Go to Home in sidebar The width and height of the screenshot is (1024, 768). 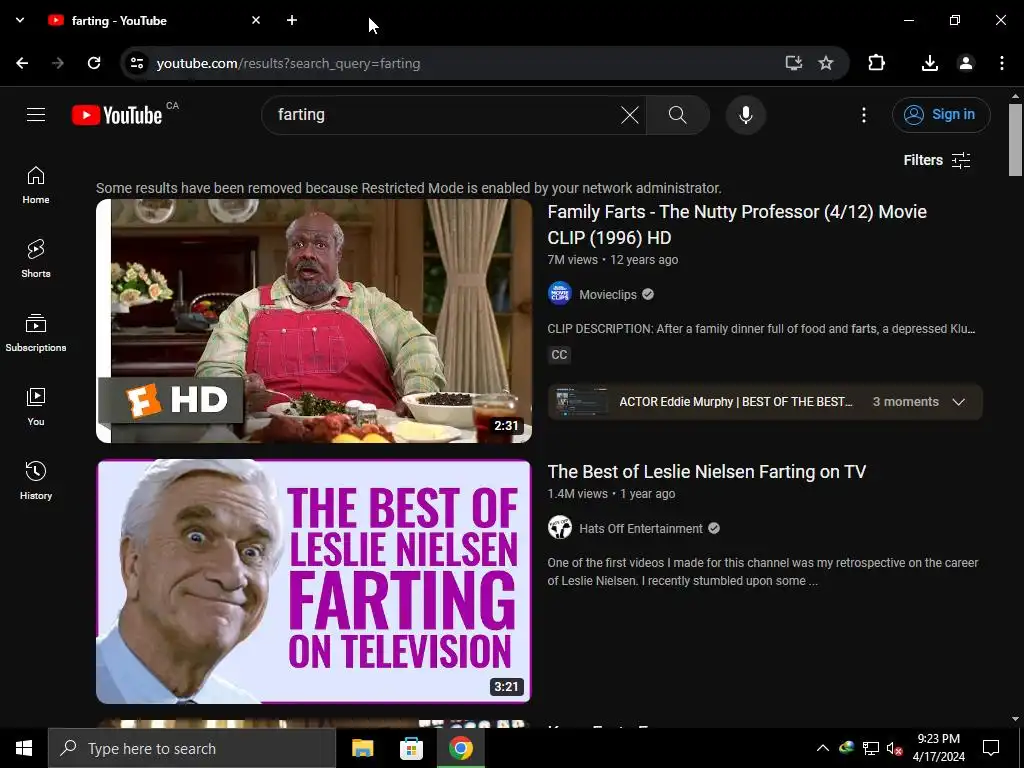click(x=36, y=185)
